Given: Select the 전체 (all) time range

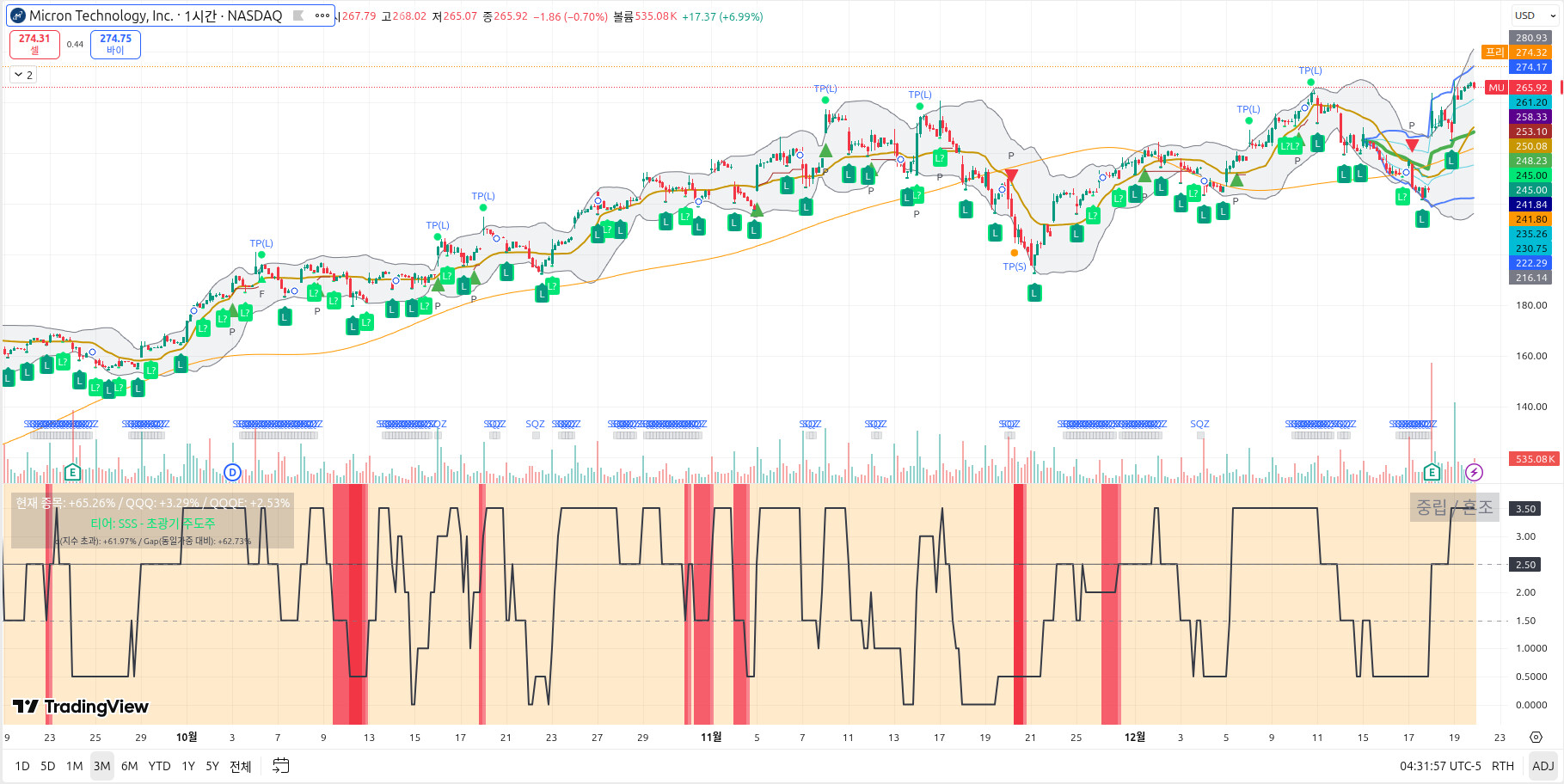Looking at the screenshot, I should [241, 765].
